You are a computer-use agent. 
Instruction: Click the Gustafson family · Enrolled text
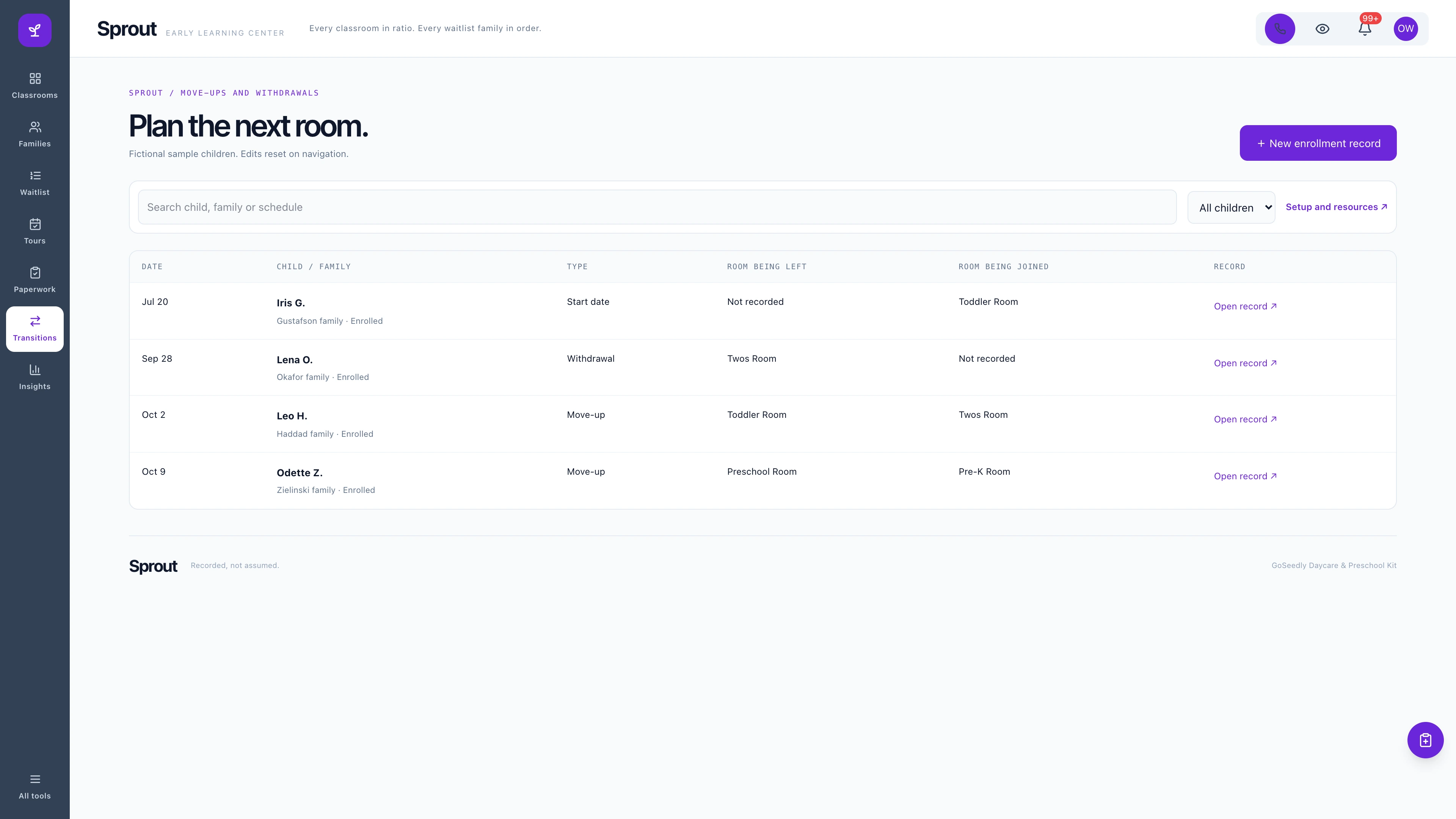click(329, 321)
